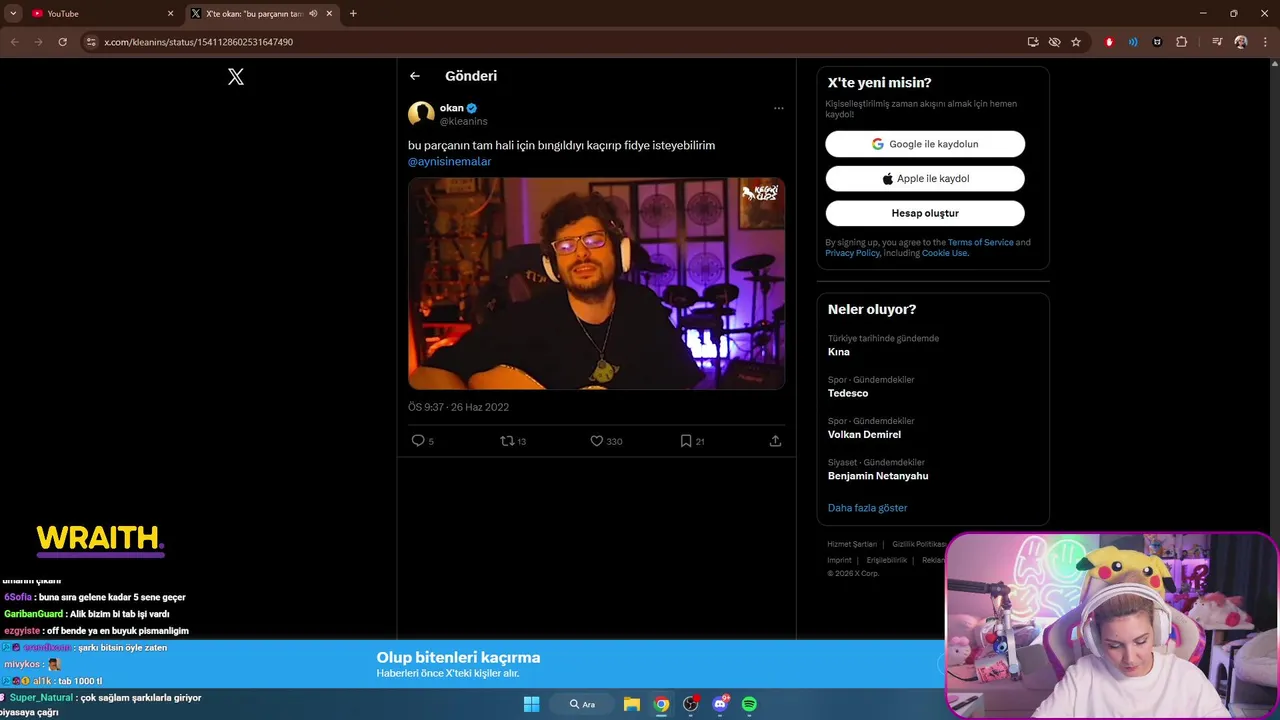The width and height of the screenshot is (1280, 720).
Task: Open the @aynisinemalar mention link
Action: (x=449, y=161)
